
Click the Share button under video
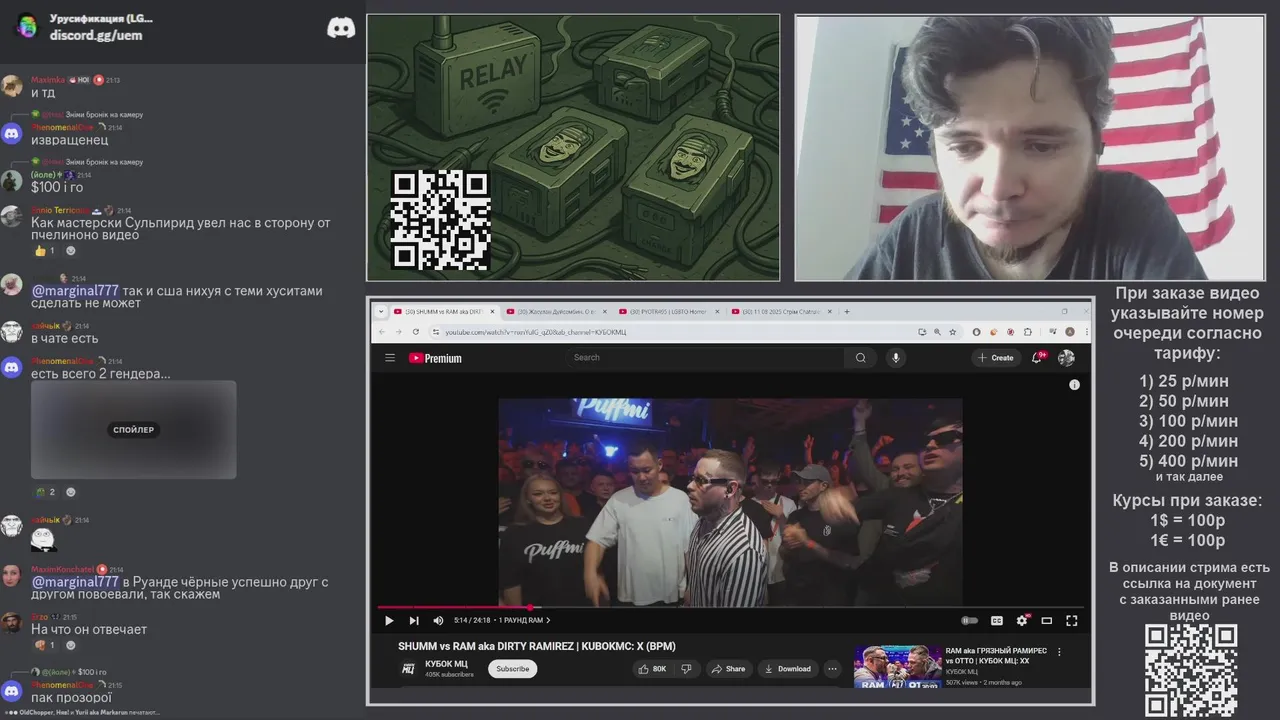729,669
